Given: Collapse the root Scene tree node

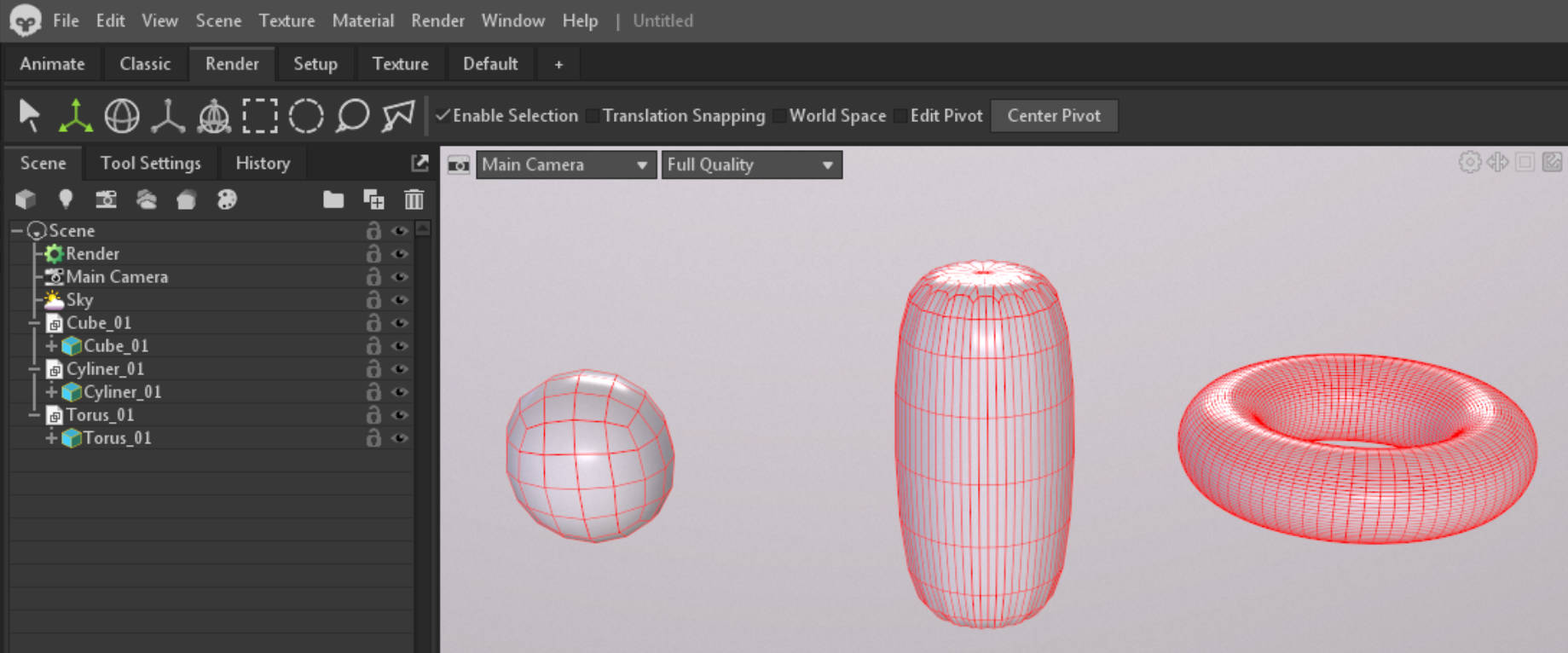Looking at the screenshot, I should (16, 231).
